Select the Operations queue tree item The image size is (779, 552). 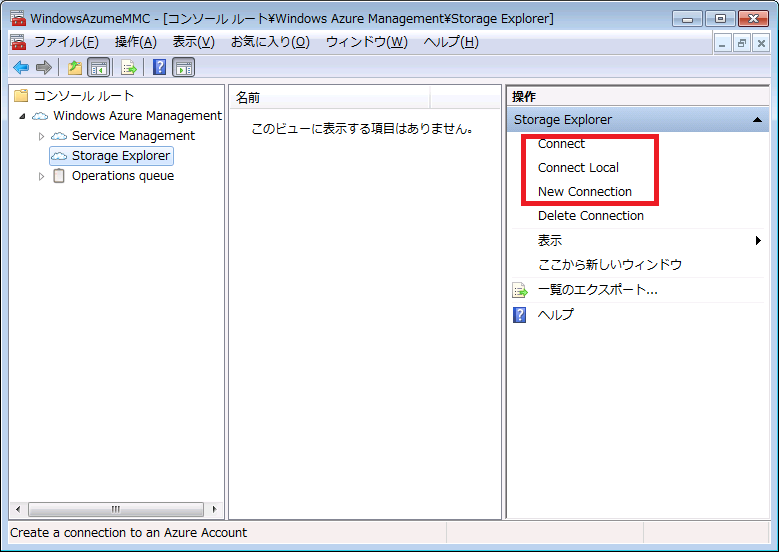click(123, 176)
